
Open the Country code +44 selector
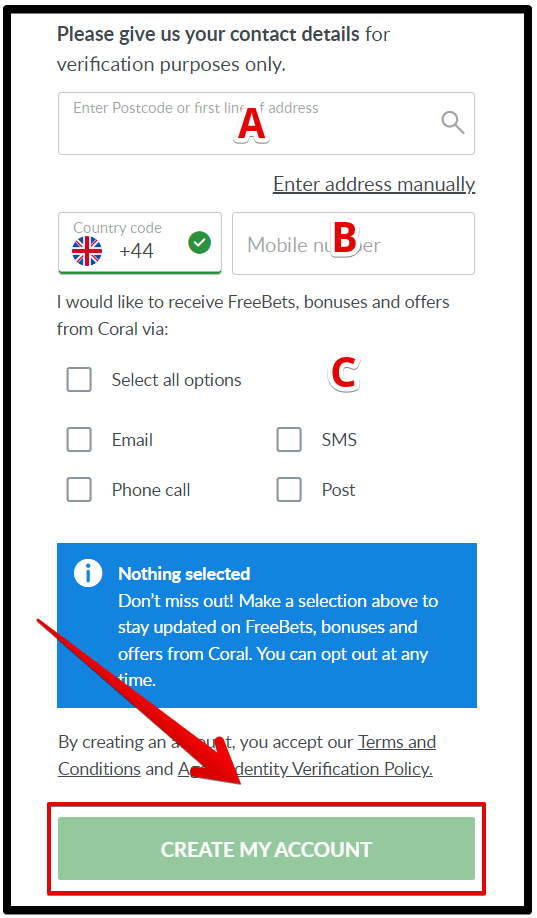point(140,243)
